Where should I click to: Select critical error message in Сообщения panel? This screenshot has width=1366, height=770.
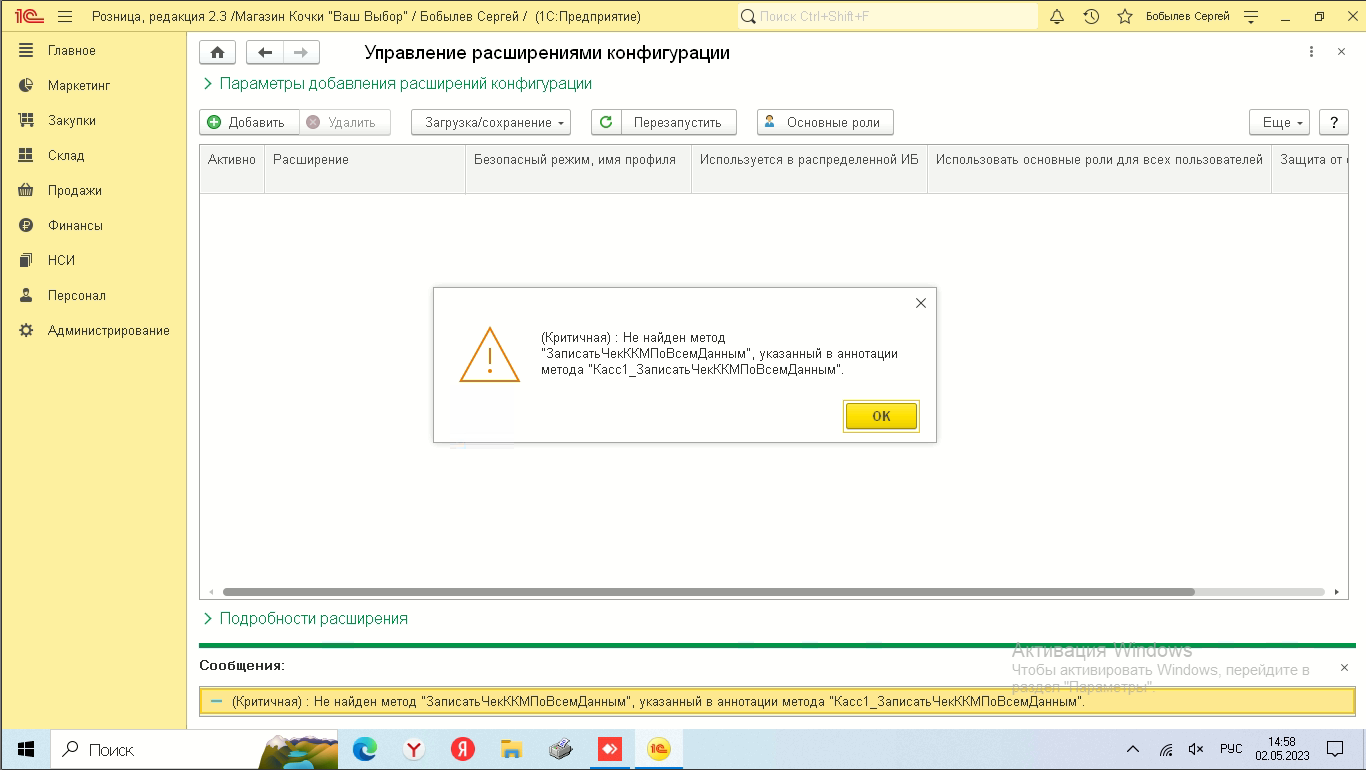tap(776, 702)
